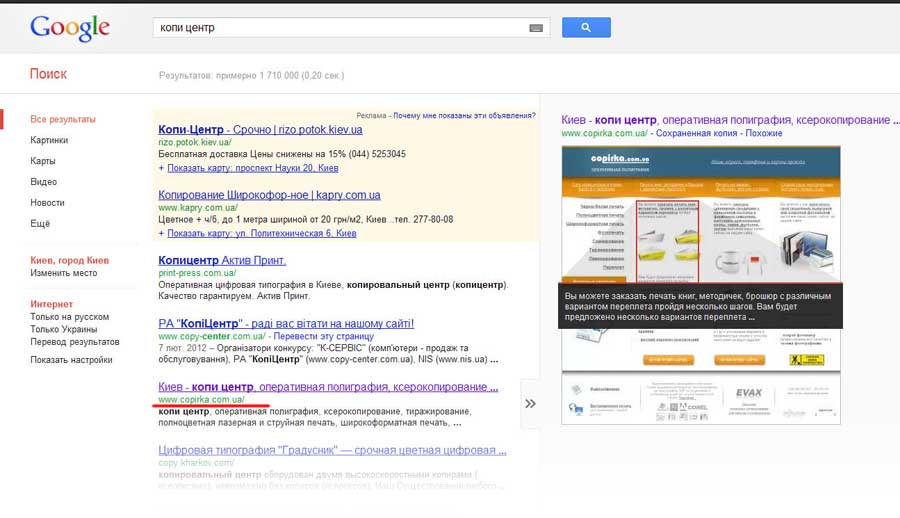This screenshot has width=900, height=518.
Task: Click the green URL 'www.kapry.com.ua/'
Action: click(197, 208)
